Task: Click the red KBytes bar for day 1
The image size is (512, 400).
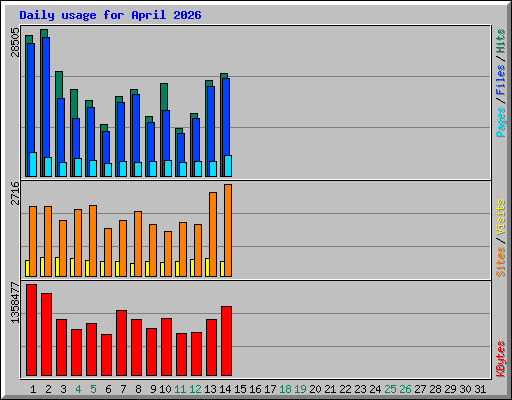Action: click(x=31, y=330)
